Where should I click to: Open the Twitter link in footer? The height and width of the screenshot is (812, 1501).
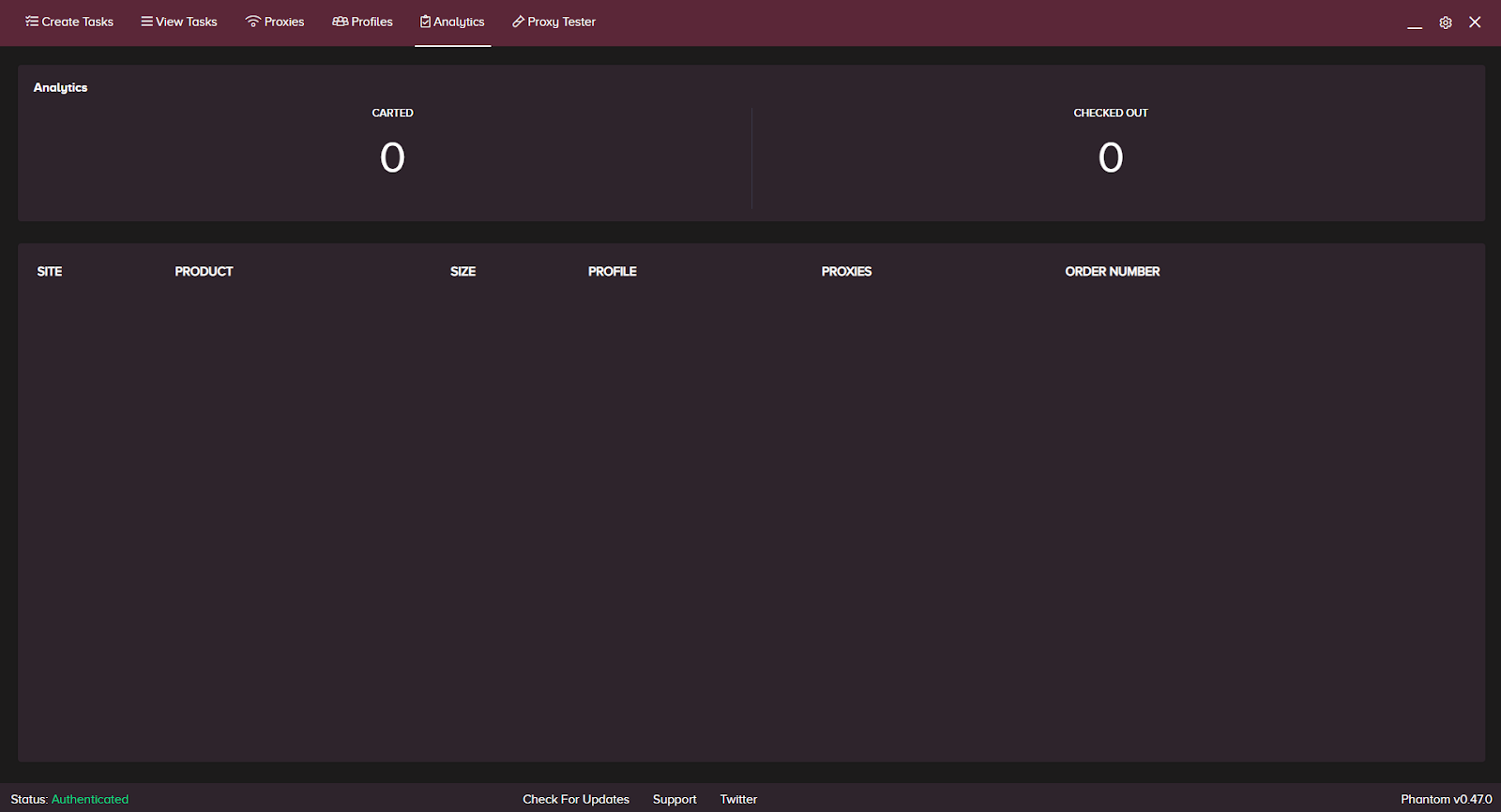pyautogui.click(x=738, y=799)
